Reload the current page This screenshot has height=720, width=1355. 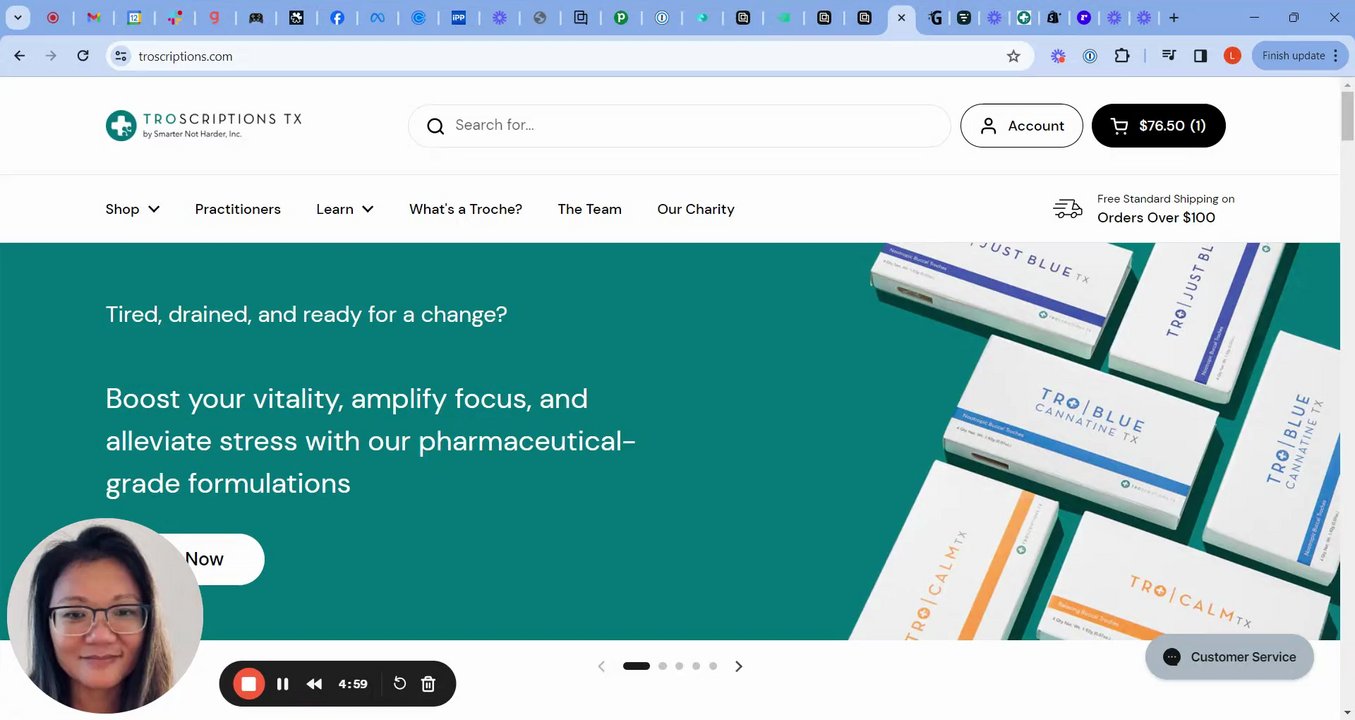(x=83, y=56)
